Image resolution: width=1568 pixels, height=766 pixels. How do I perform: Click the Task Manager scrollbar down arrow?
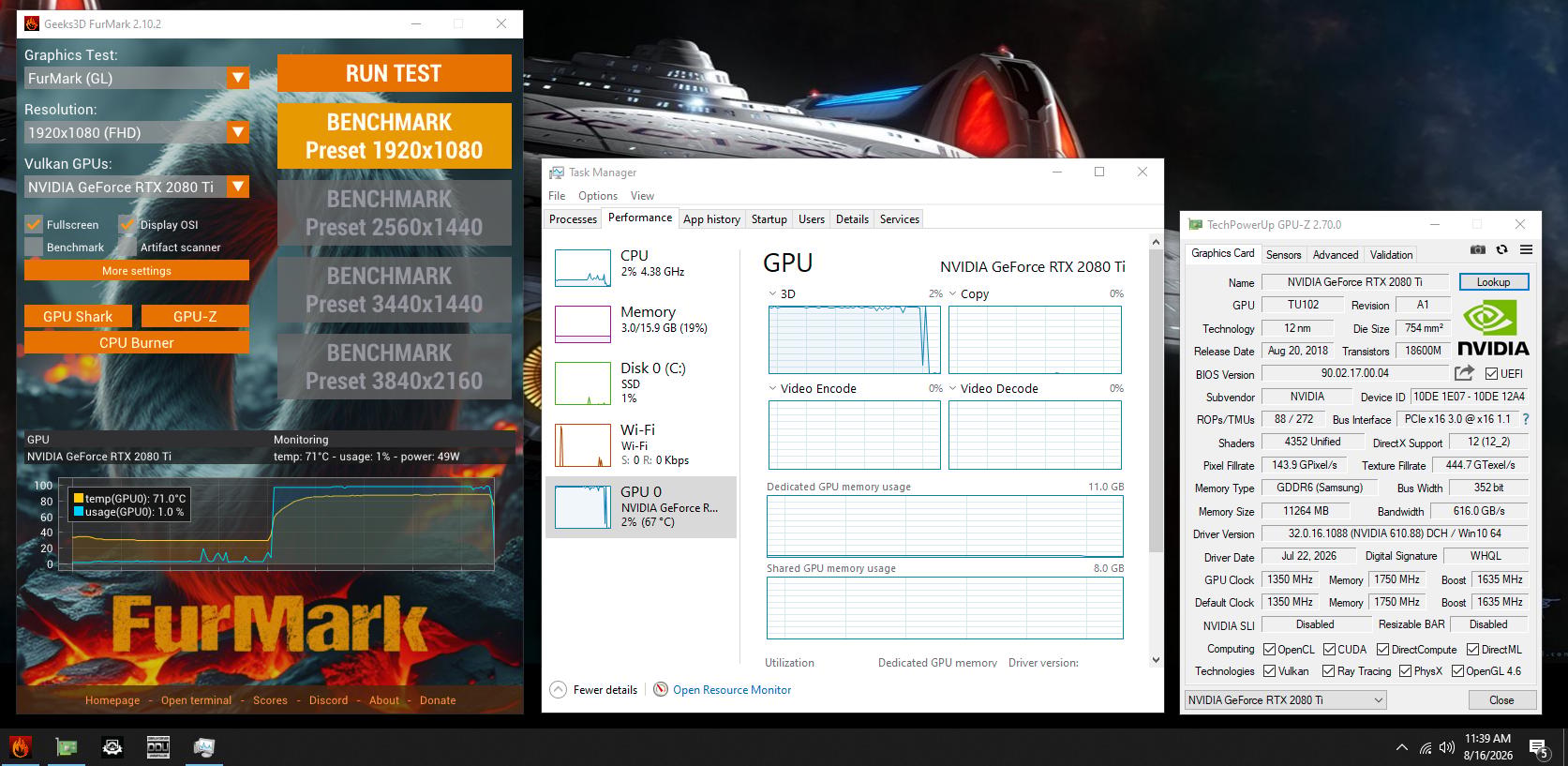coord(1156,659)
